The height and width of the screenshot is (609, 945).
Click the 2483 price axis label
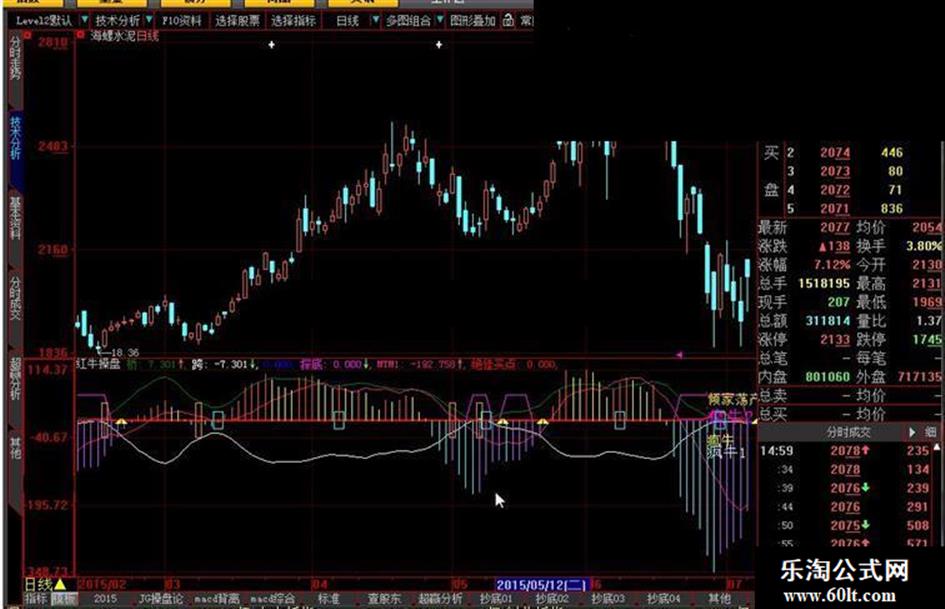coord(52,146)
